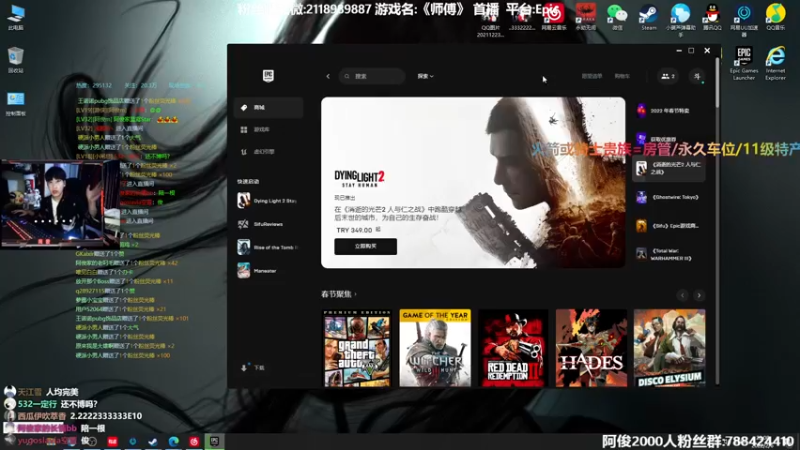Open the This PC desktop icon
This screenshot has height=450, width=800.
pyautogui.click(x=15, y=17)
